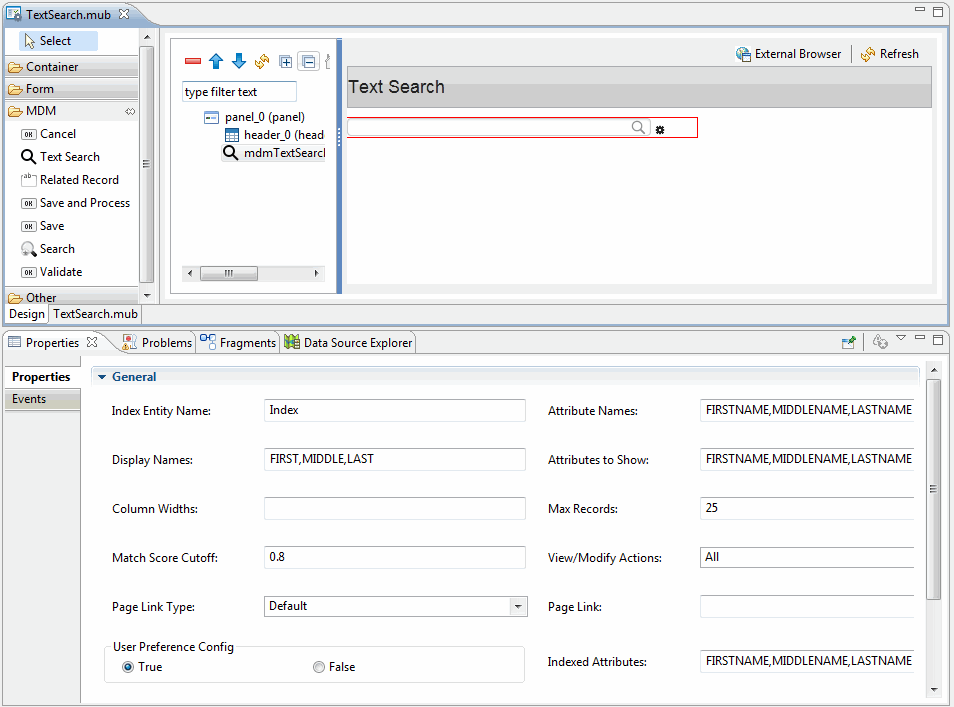Click the Match Score Cutoff field

point(395,557)
